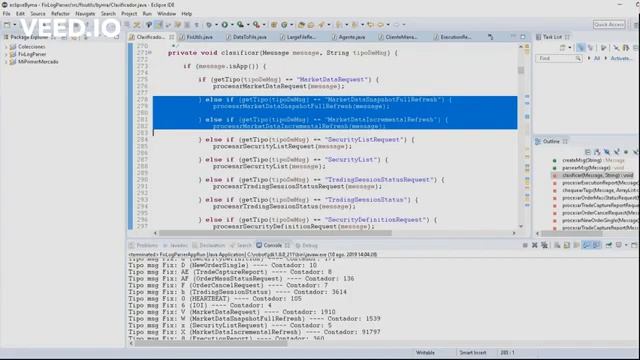Open the Navigate menu
Viewport: 640px width, 360px height.
(x=85, y=13)
